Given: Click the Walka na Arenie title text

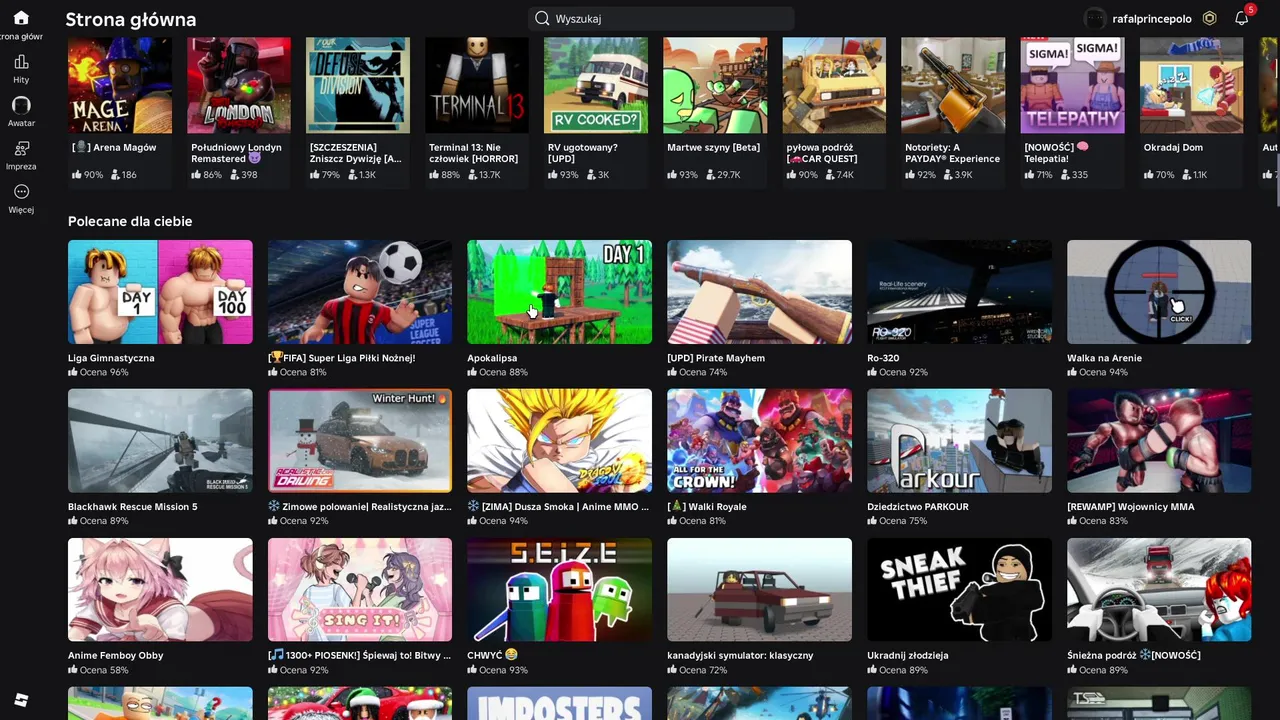Looking at the screenshot, I should (1104, 358).
